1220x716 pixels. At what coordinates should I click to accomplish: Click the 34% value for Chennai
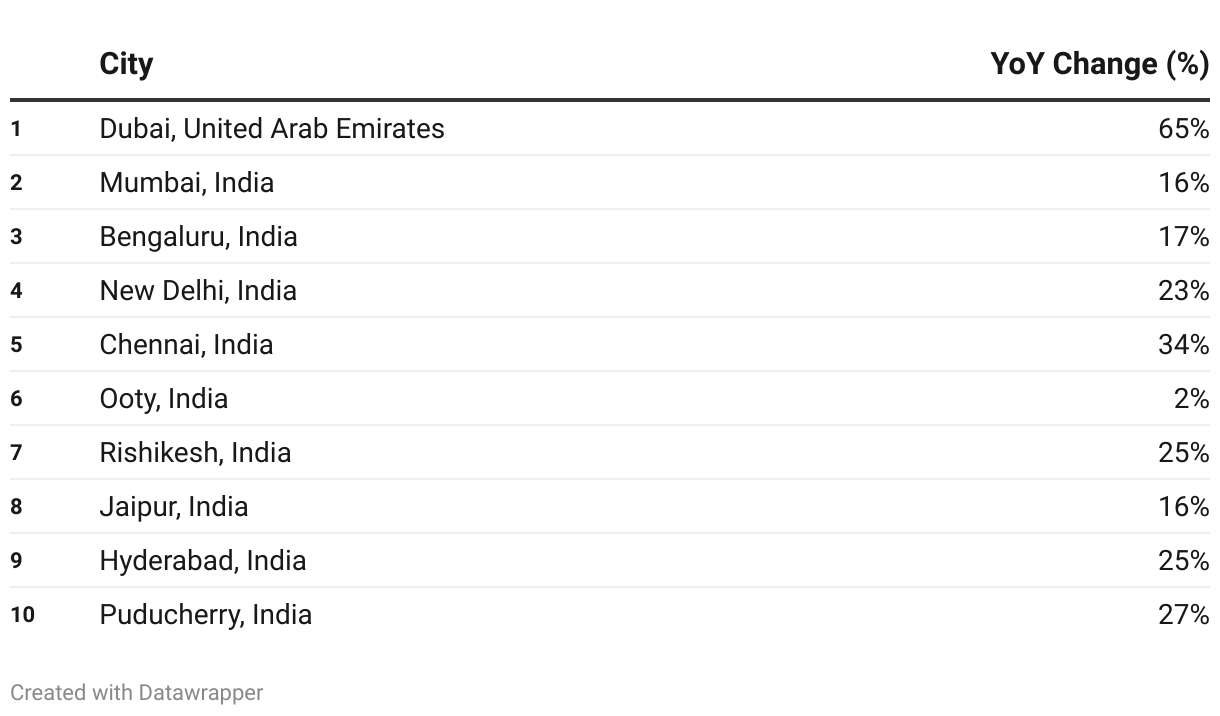point(1184,344)
